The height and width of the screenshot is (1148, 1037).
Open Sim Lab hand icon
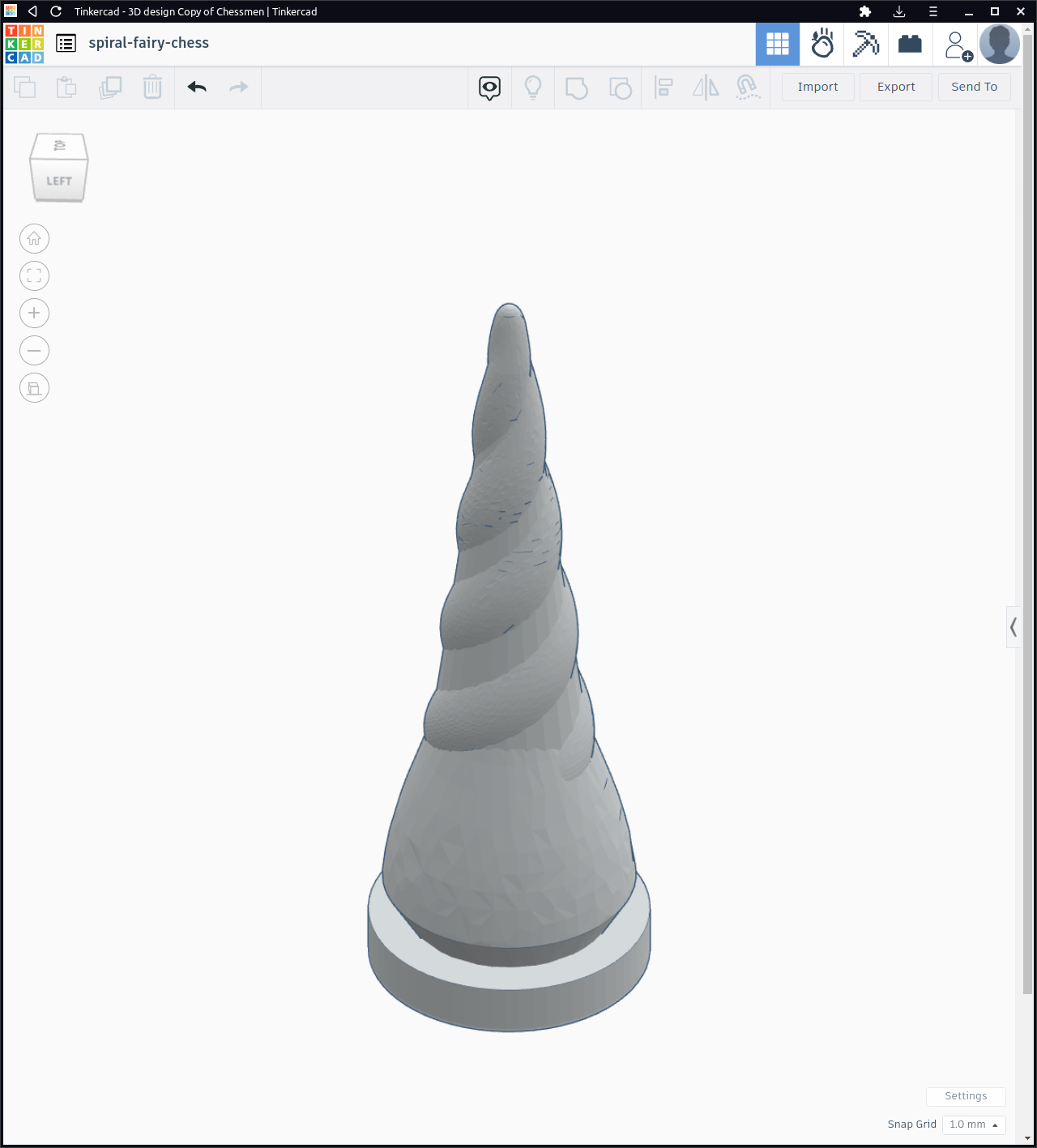[x=822, y=44]
